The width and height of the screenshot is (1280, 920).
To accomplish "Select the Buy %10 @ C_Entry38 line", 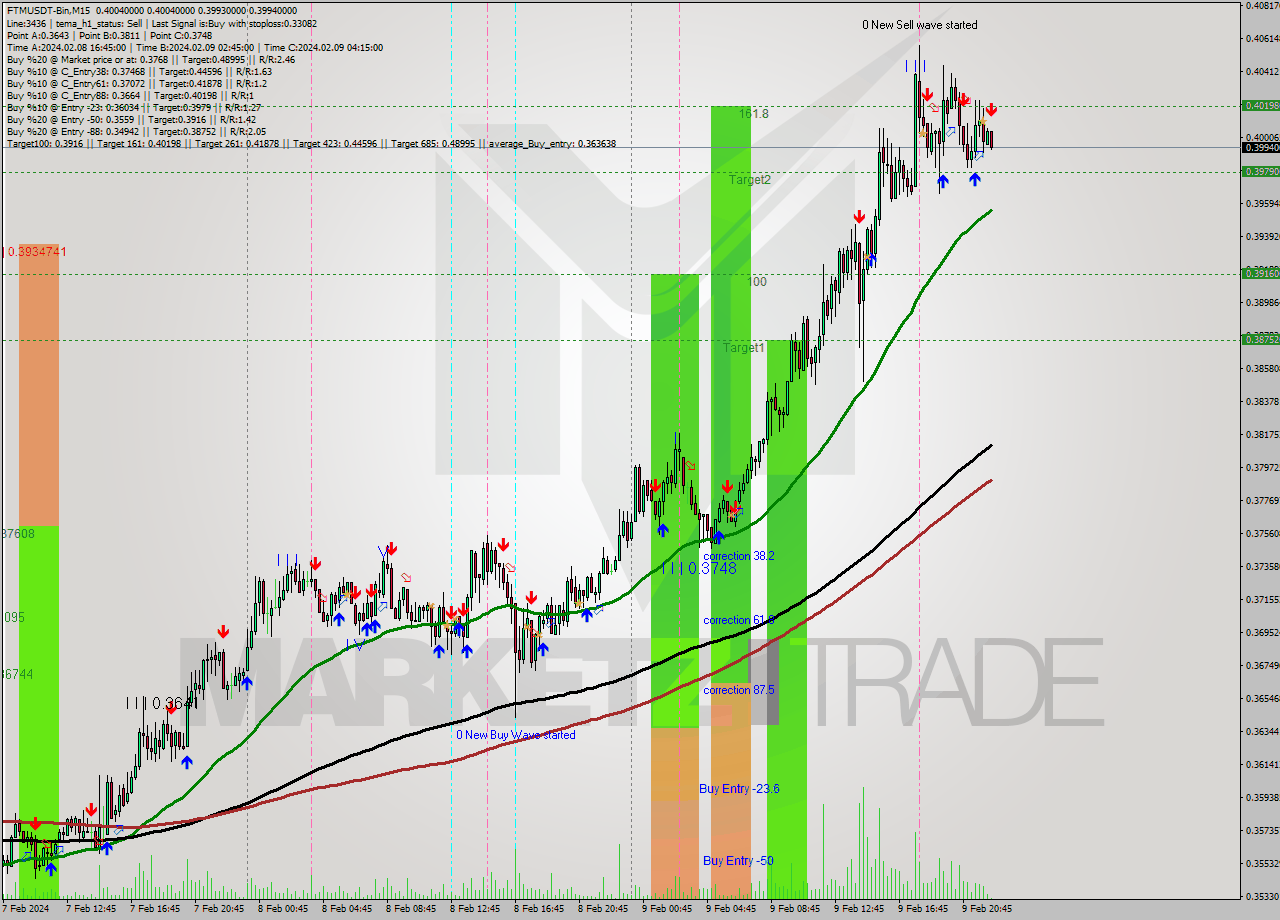I will point(139,71).
